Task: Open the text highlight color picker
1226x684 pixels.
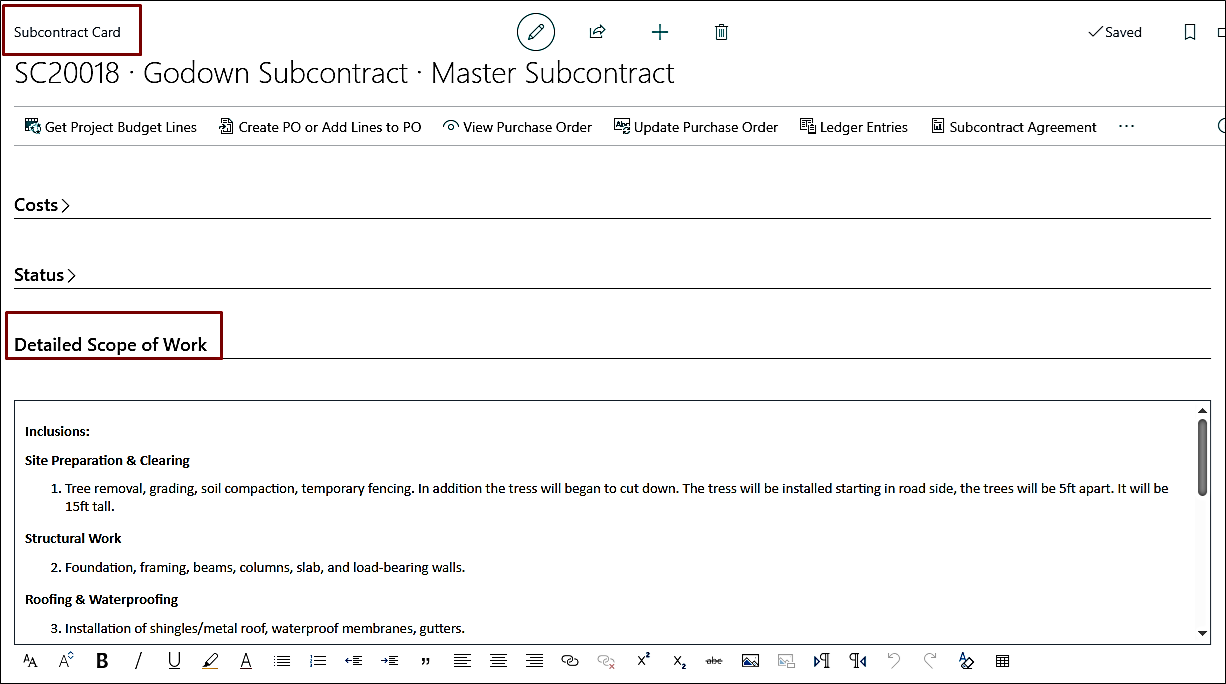Action: click(x=210, y=661)
